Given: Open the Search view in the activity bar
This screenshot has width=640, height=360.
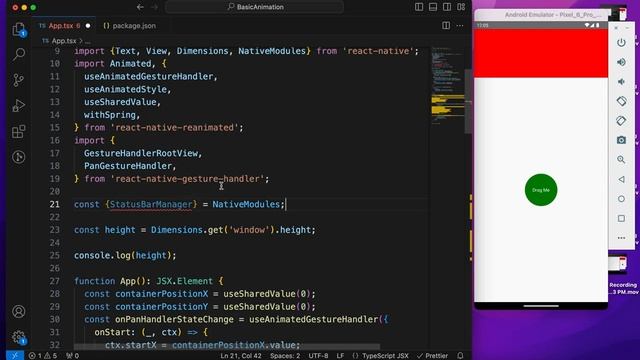Looking at the screenshot, I should click(x=19, y=54).
